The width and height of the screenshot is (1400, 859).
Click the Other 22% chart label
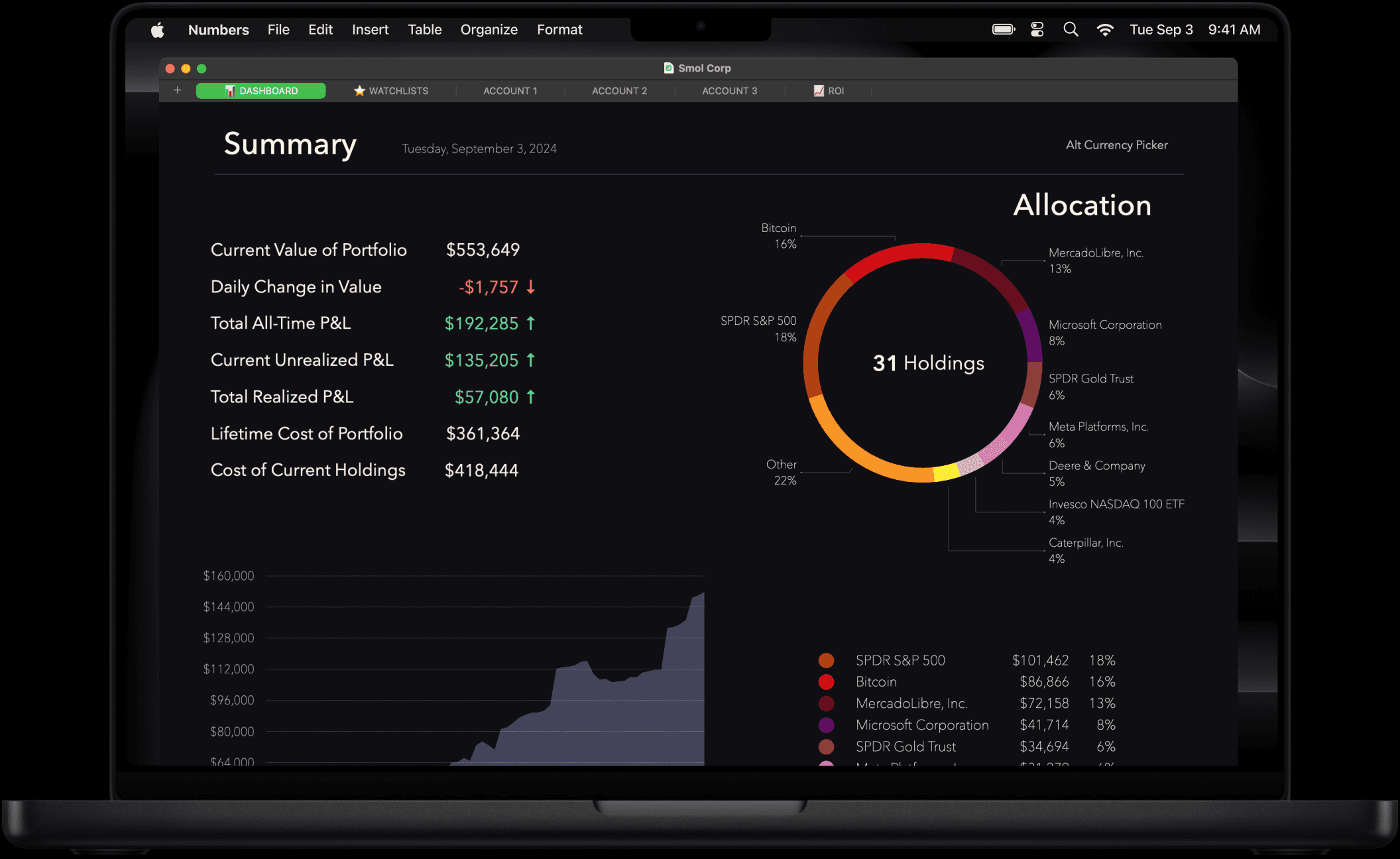(781, 473)
